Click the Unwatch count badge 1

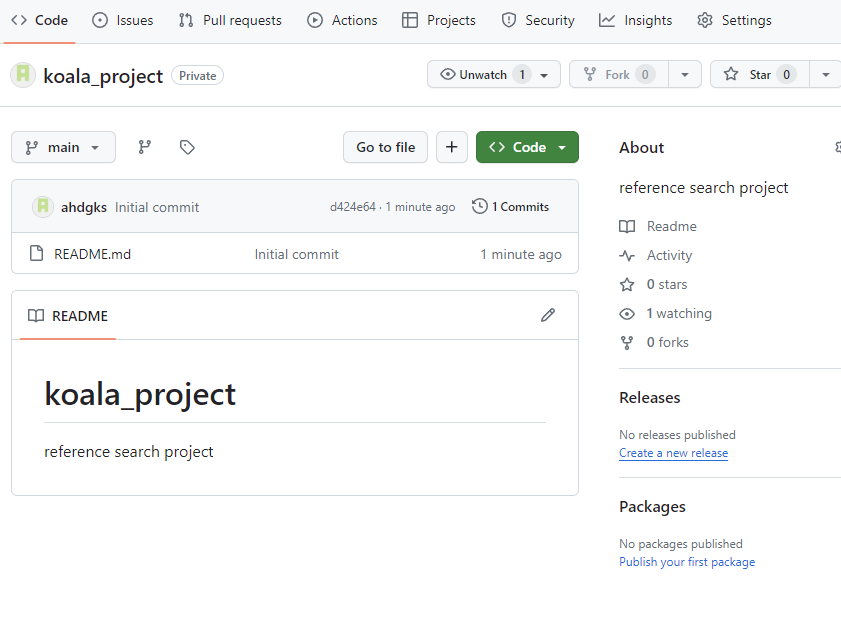522,75
